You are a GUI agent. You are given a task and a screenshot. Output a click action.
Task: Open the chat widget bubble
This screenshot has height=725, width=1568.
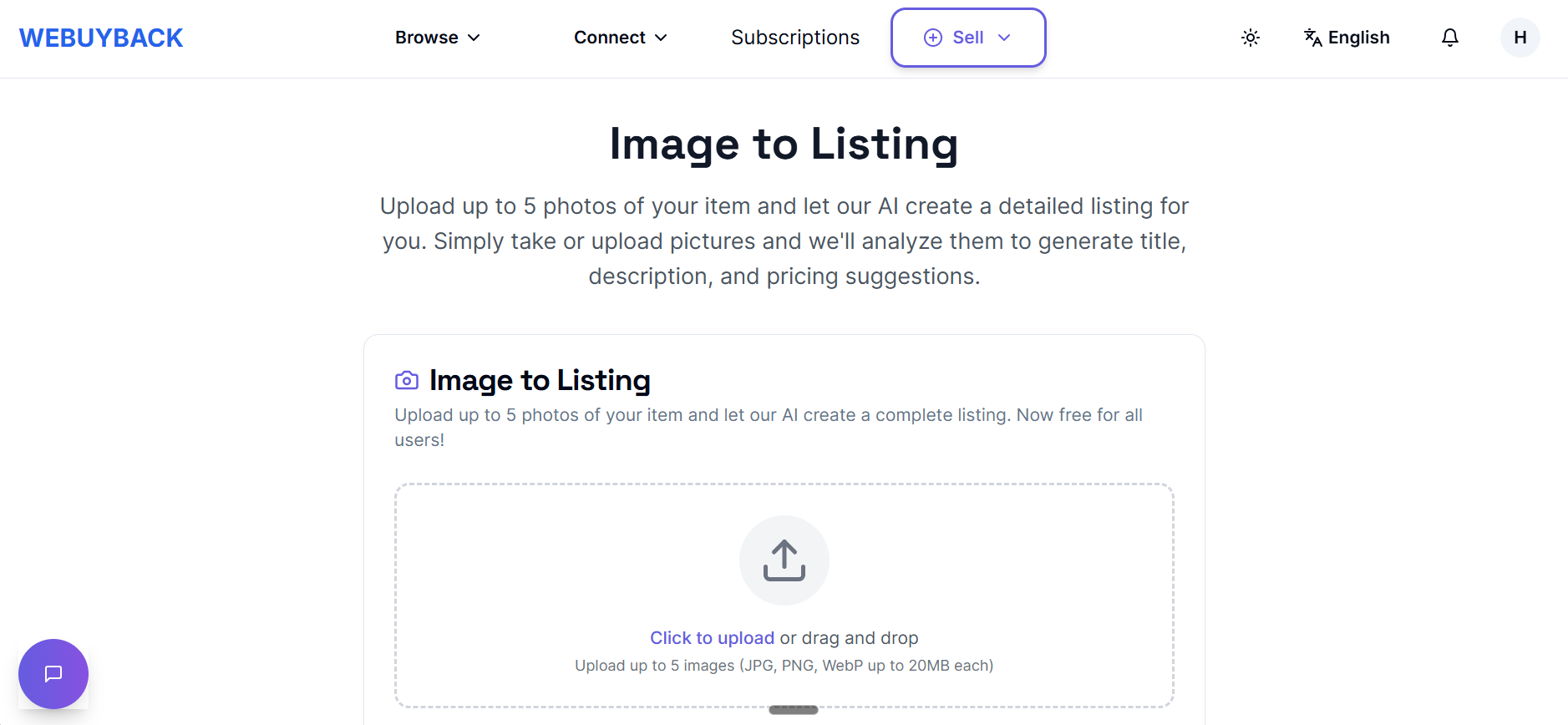click(53, 674)
